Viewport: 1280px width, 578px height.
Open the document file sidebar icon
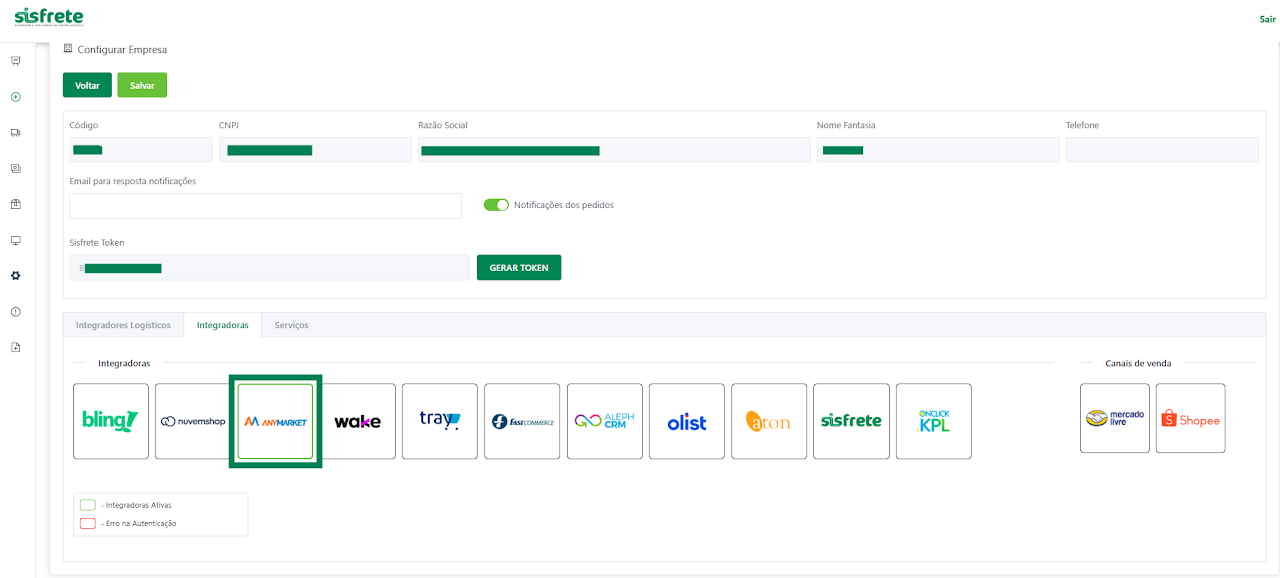pyautogui.click(x=15, y=347)
